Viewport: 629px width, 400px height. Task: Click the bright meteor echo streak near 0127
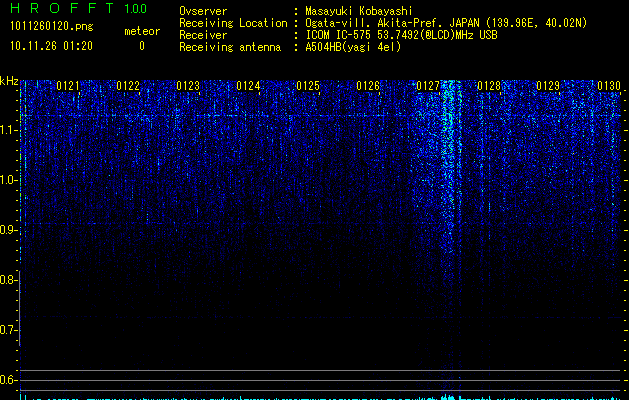pyautogui.click(x=448, y=164)
